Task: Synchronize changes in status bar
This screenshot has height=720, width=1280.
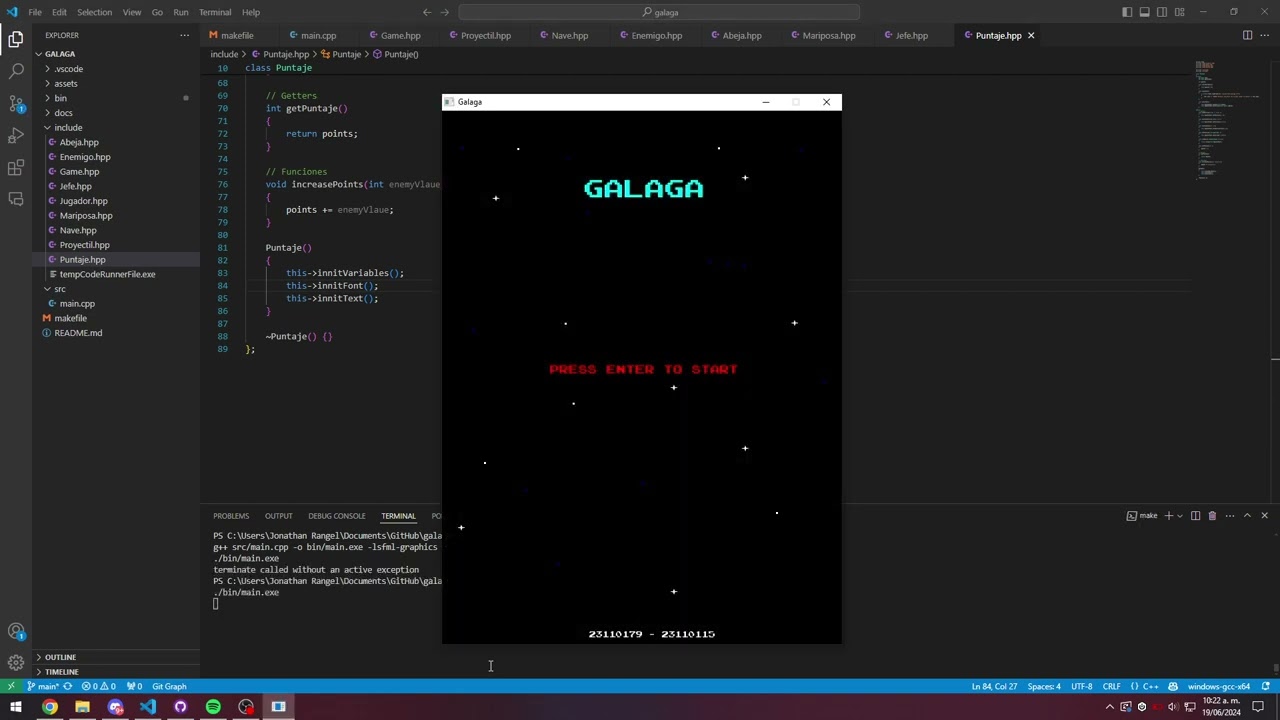Action: [x=68, y=686]
